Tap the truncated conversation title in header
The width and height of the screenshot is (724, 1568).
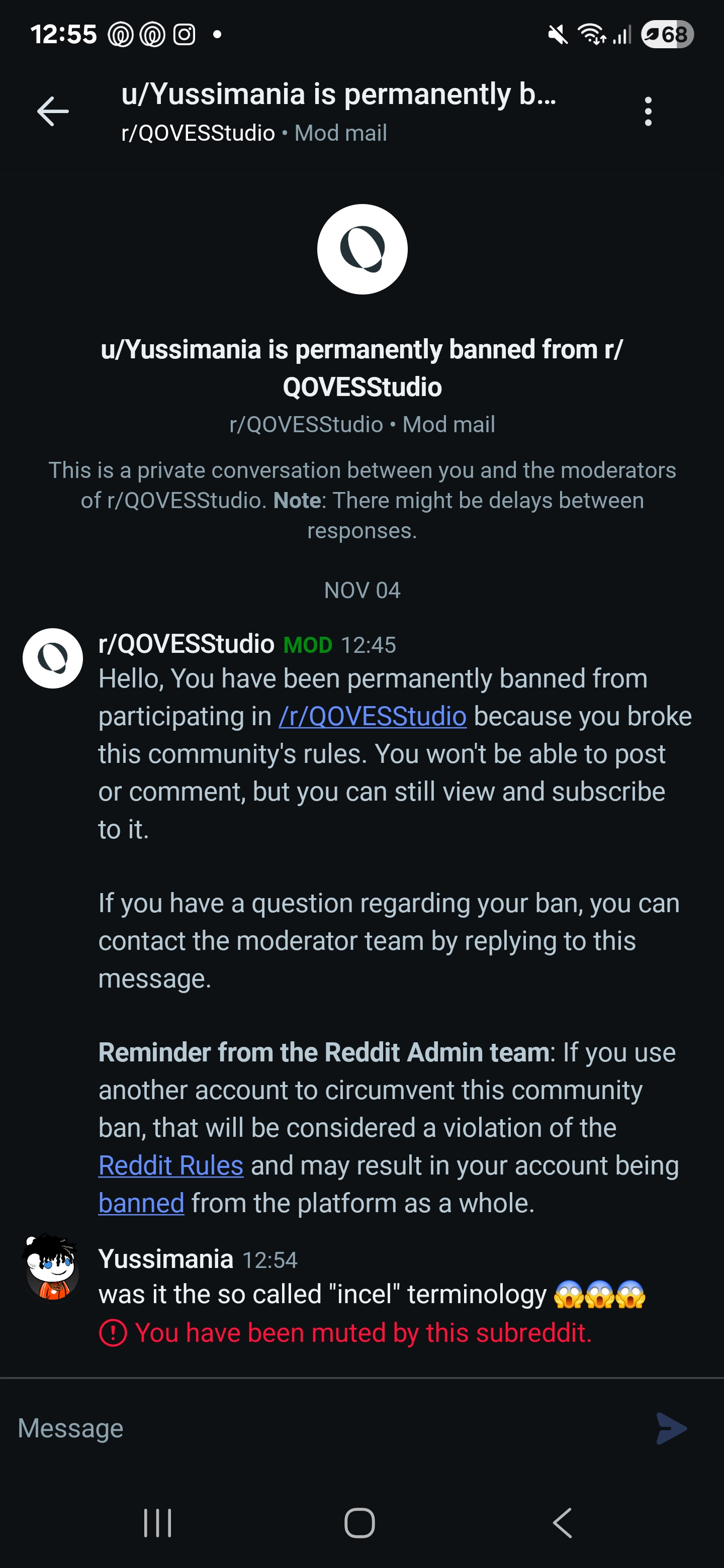point(338,94)
